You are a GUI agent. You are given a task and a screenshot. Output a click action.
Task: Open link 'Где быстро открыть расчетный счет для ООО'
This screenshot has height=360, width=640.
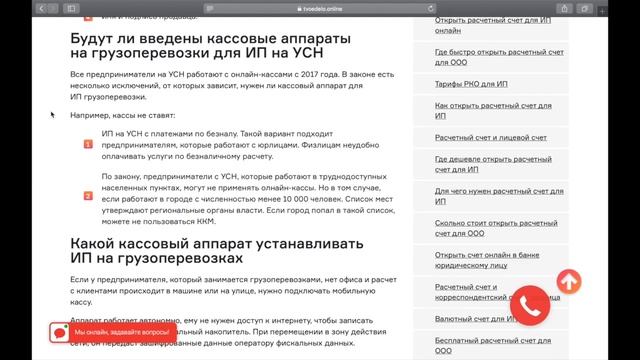click(x=499, y=57)
